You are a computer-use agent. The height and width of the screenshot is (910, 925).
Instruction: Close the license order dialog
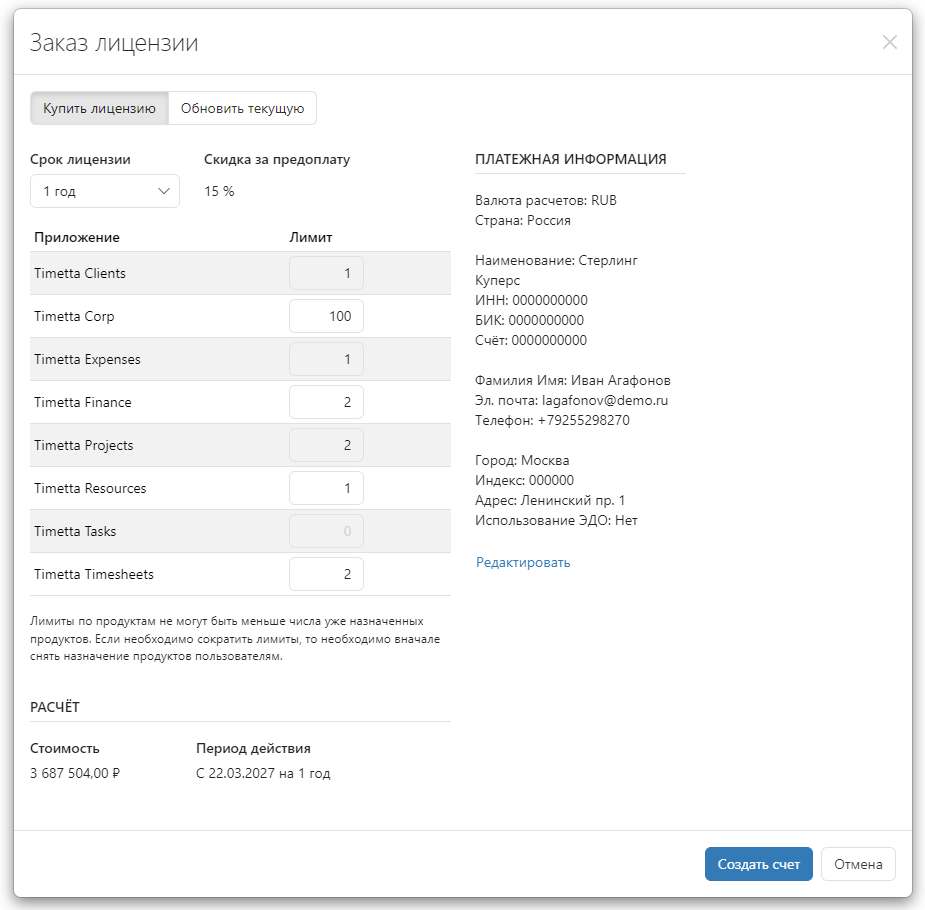(x=889, y=42)
